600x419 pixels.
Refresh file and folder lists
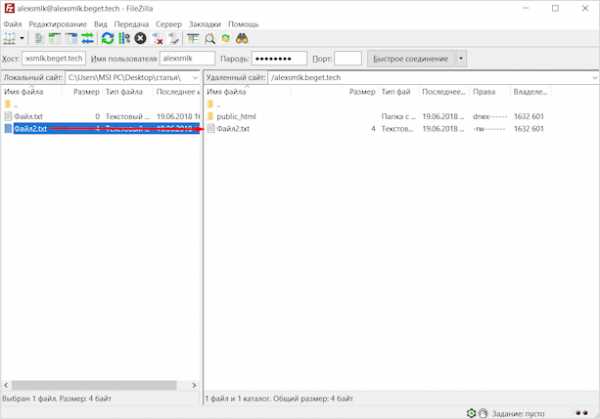point(108,39)
